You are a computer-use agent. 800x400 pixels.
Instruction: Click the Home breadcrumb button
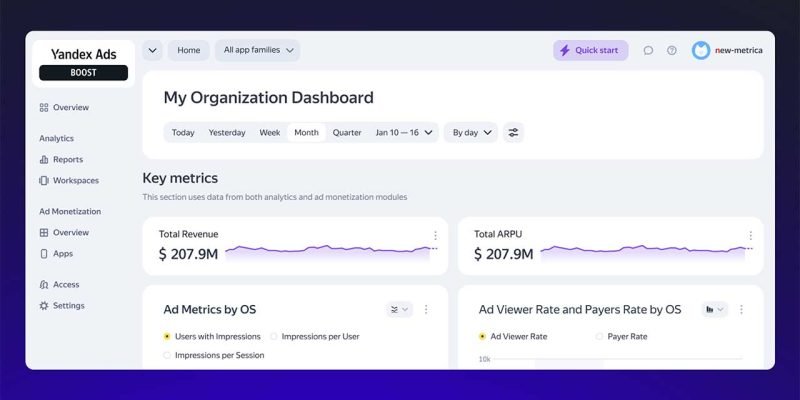click(188, 50)
